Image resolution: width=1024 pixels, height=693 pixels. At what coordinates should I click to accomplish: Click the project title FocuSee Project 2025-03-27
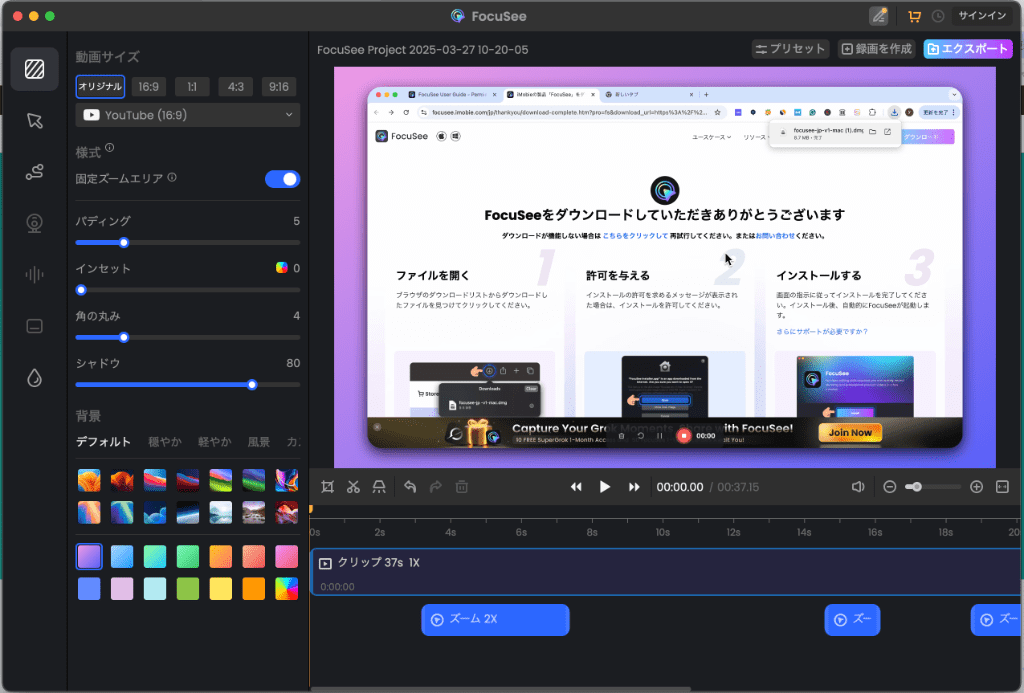coord(423,50)
